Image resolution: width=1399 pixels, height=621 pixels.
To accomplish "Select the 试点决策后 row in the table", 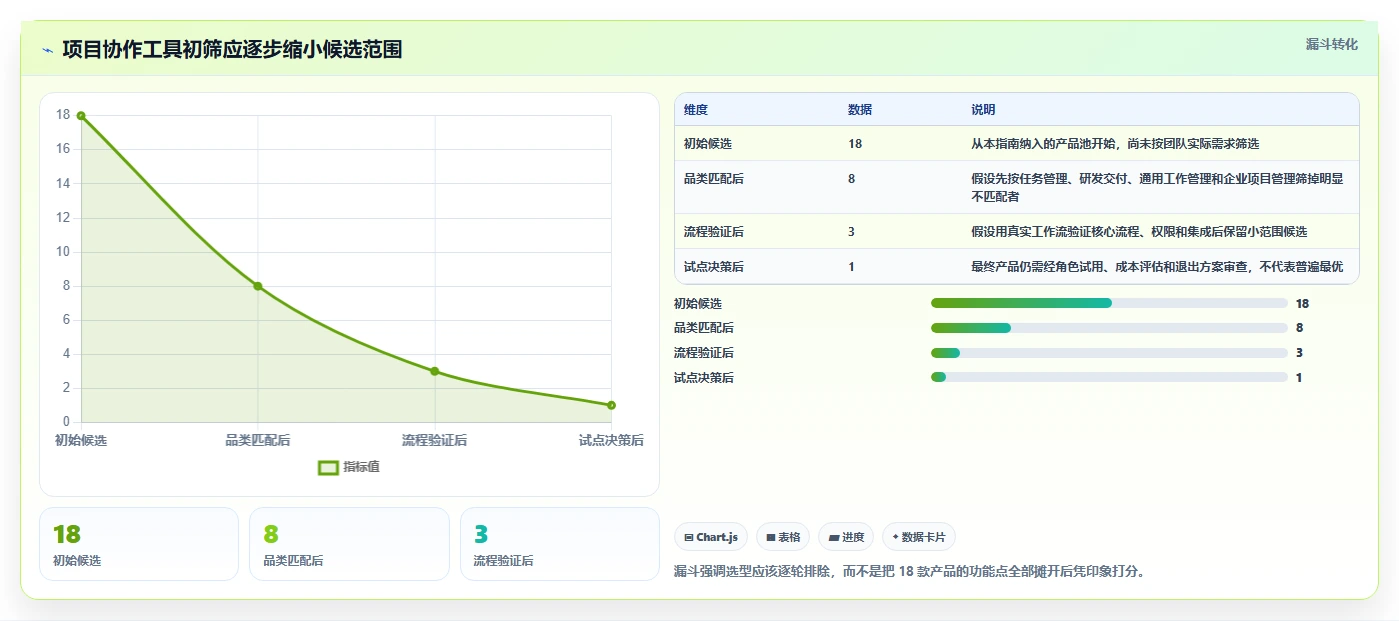I will pos(1017,267).
